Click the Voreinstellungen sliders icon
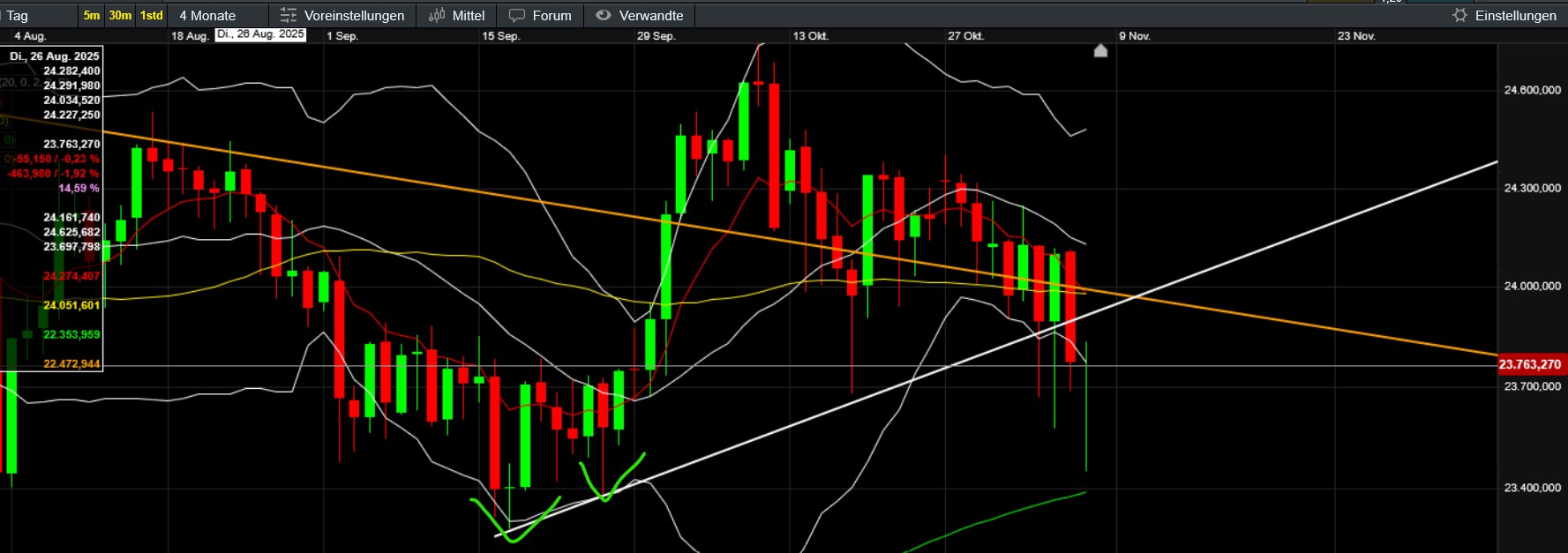This screenshot has width=1568, height=553. pyautogui.click(x=288, y=16)
